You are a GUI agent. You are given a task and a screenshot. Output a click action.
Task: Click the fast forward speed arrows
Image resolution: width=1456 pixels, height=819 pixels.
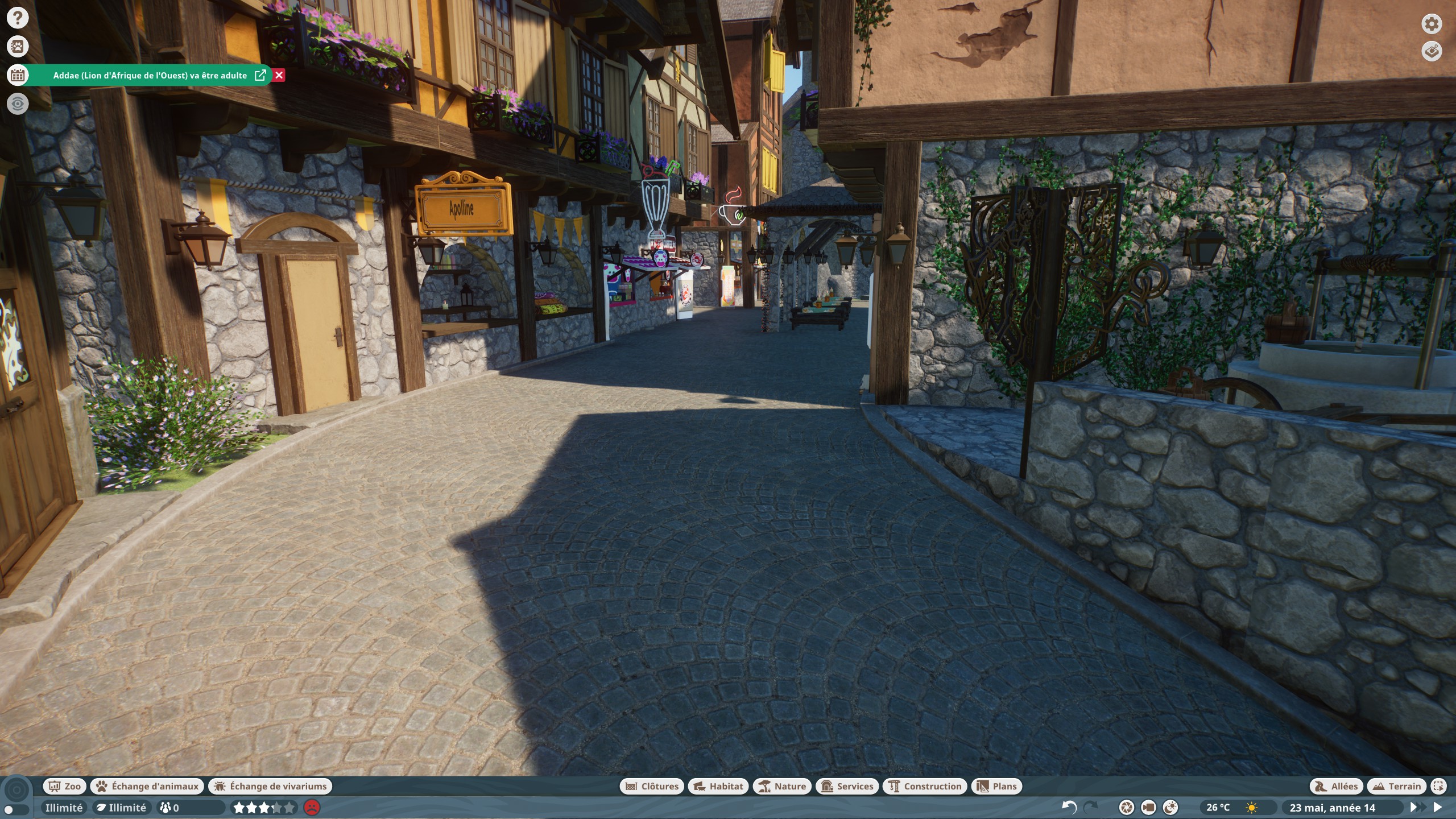[1418, 807]
